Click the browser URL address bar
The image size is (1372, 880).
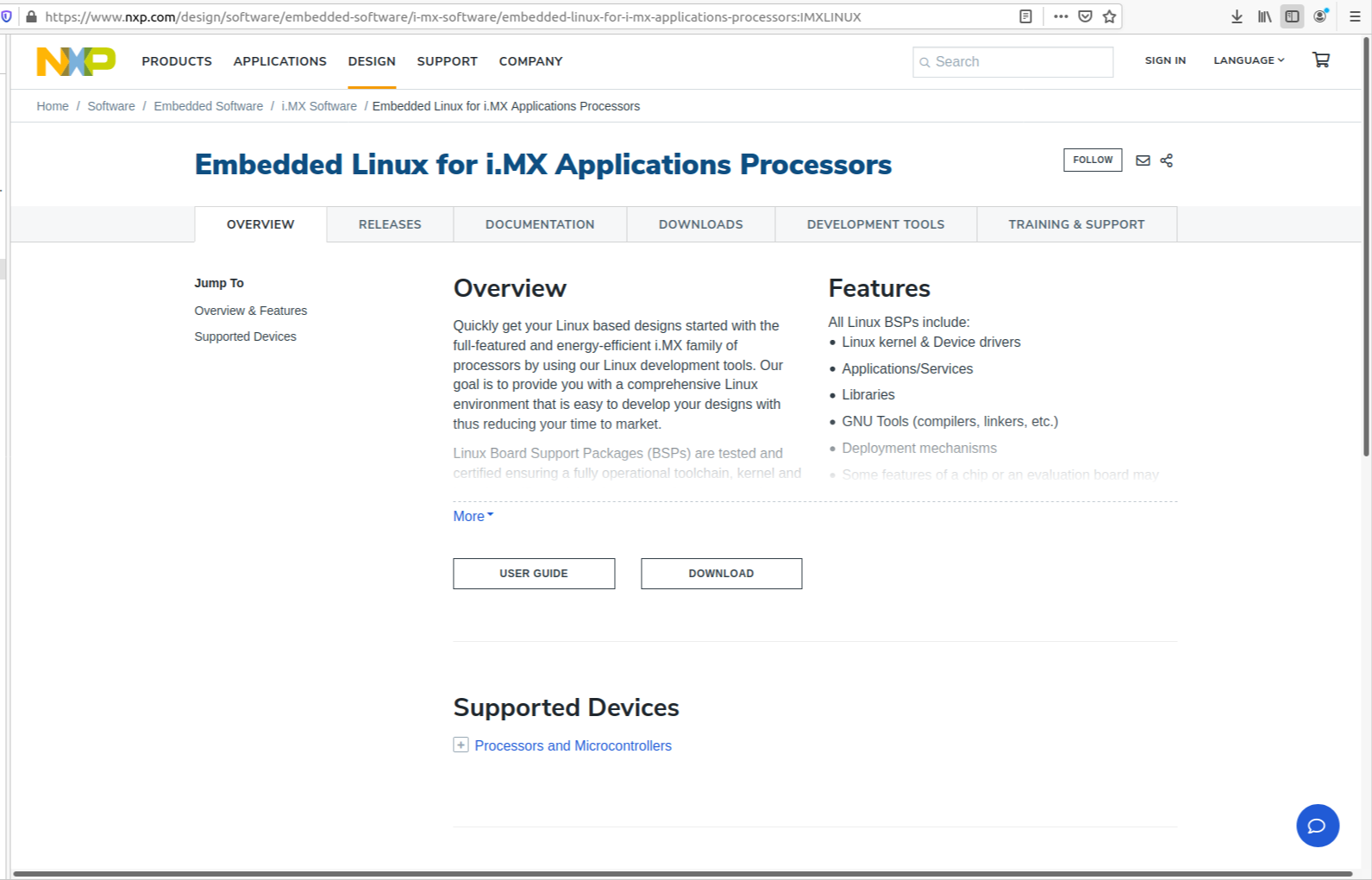coord(517,16)
